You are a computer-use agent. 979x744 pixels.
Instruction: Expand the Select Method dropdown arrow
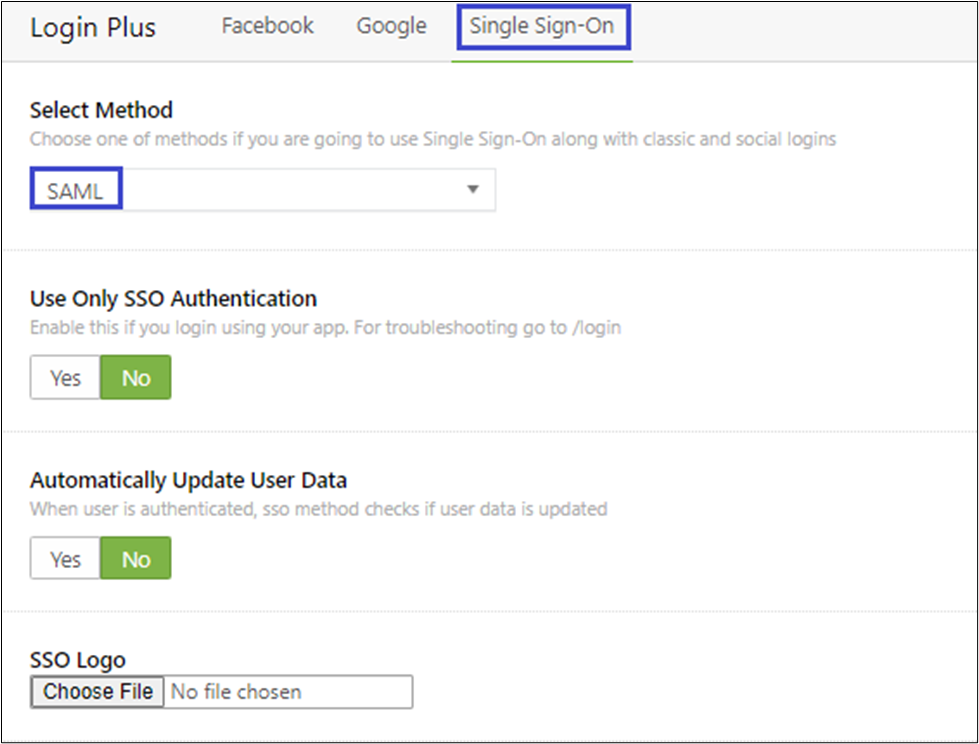pos(473,190)
